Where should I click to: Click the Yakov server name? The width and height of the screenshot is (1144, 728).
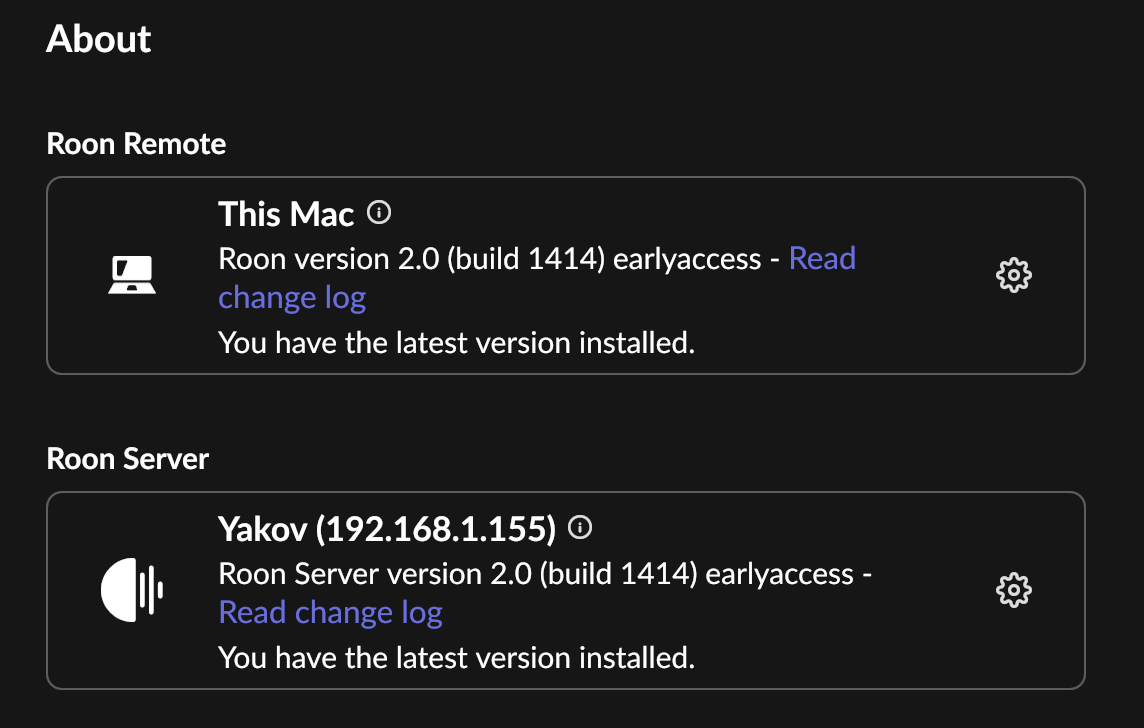263,529
